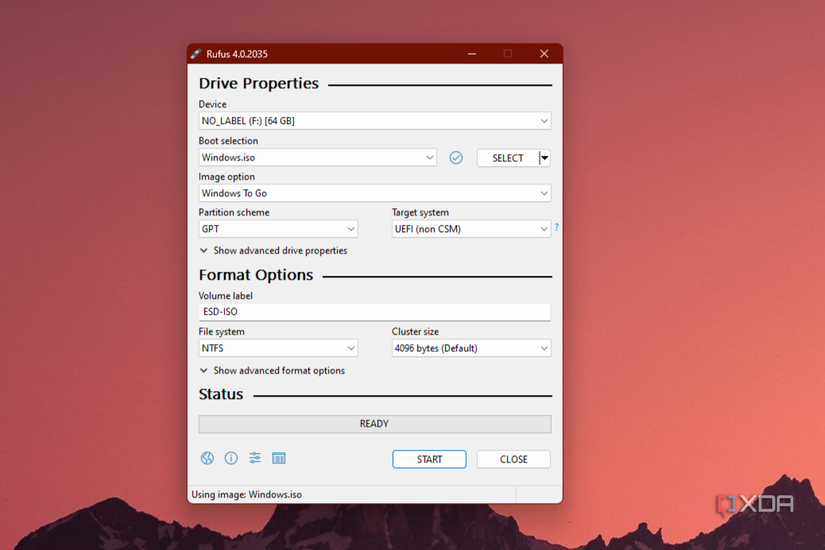
Task: Click the CLOSE button
Action: click(514, 459)
